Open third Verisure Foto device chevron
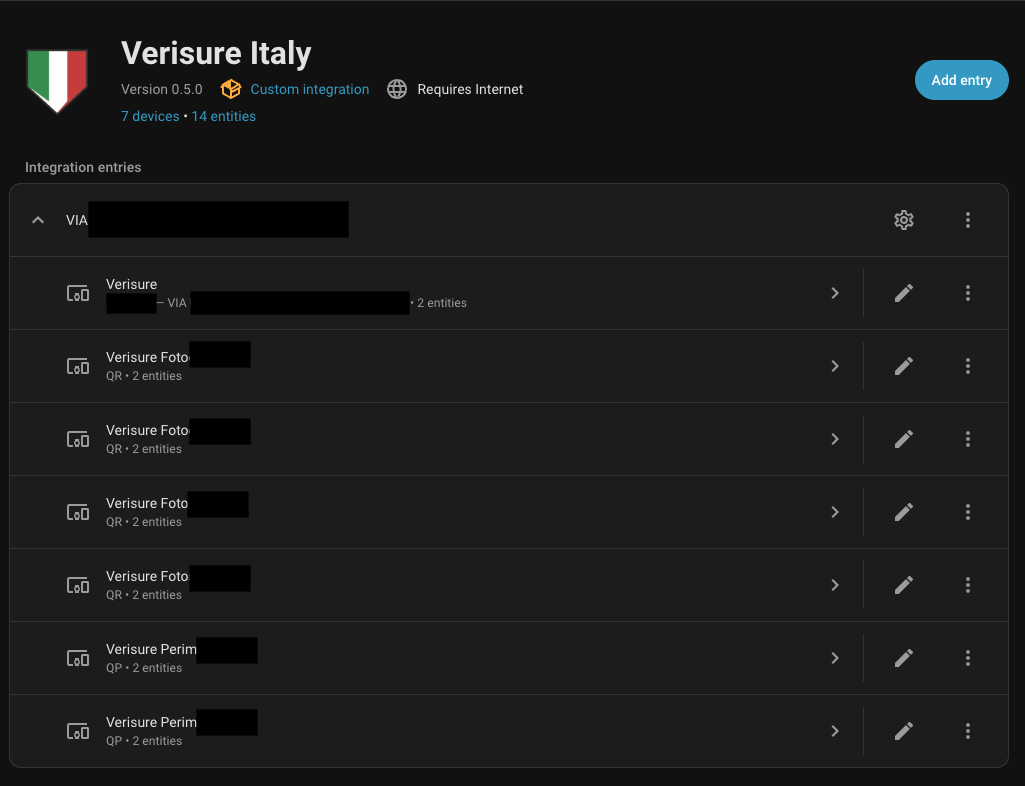 pos(835,512)
